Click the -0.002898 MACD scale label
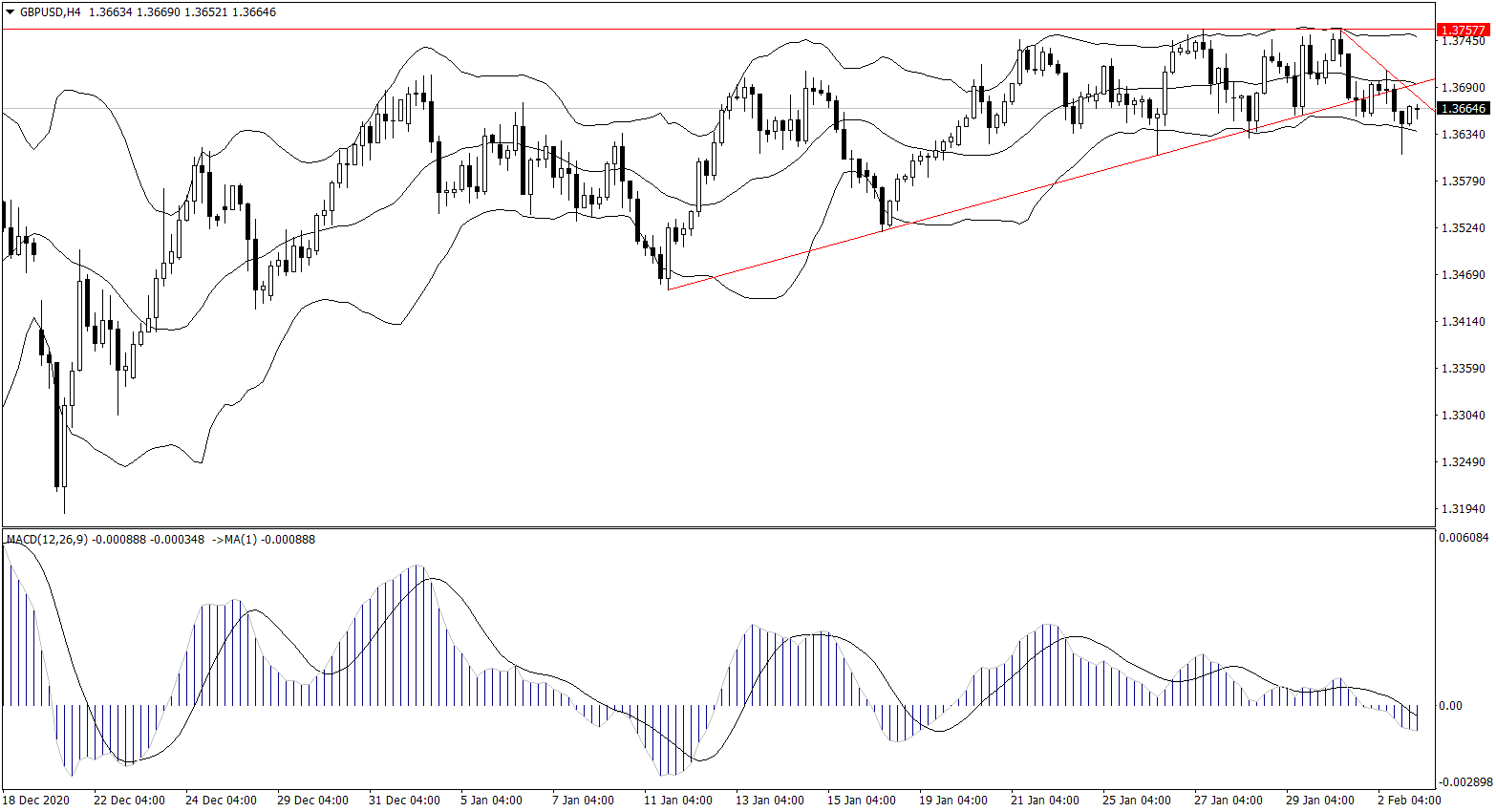The image size is (1496, 812). 1464,781
